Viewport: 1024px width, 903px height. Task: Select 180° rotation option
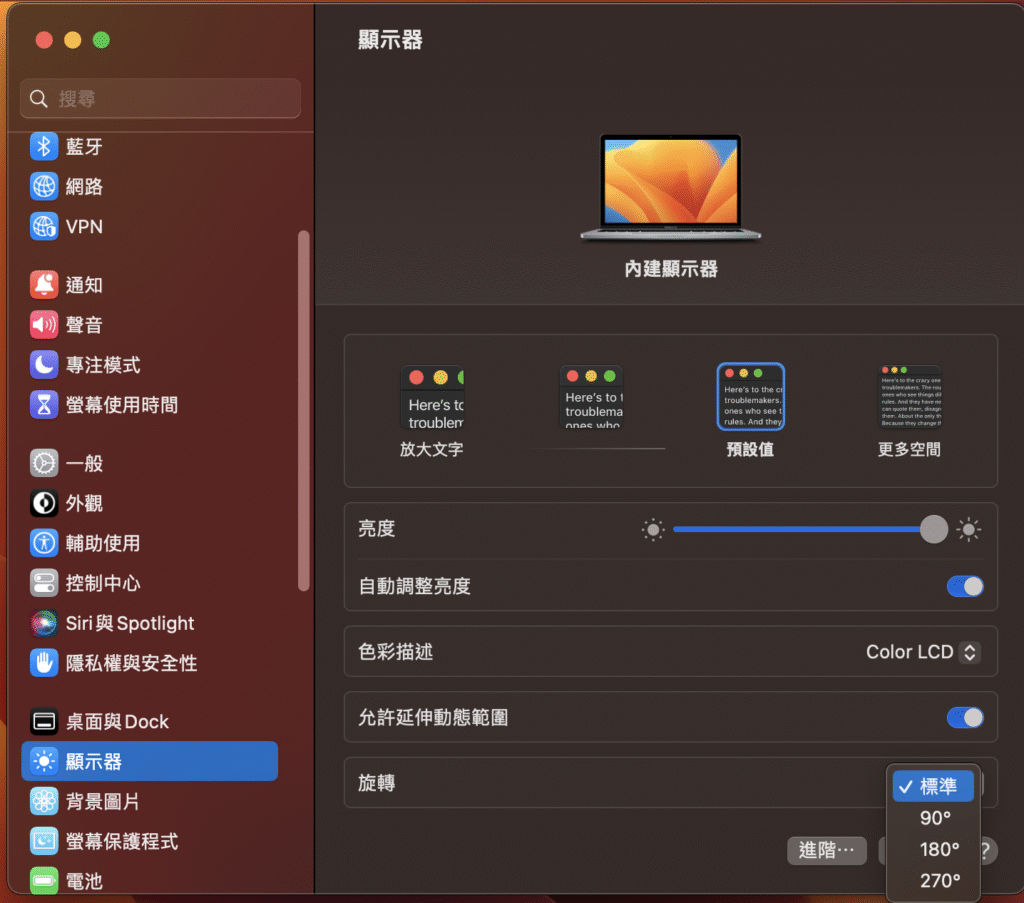click(x=938, y=849)
